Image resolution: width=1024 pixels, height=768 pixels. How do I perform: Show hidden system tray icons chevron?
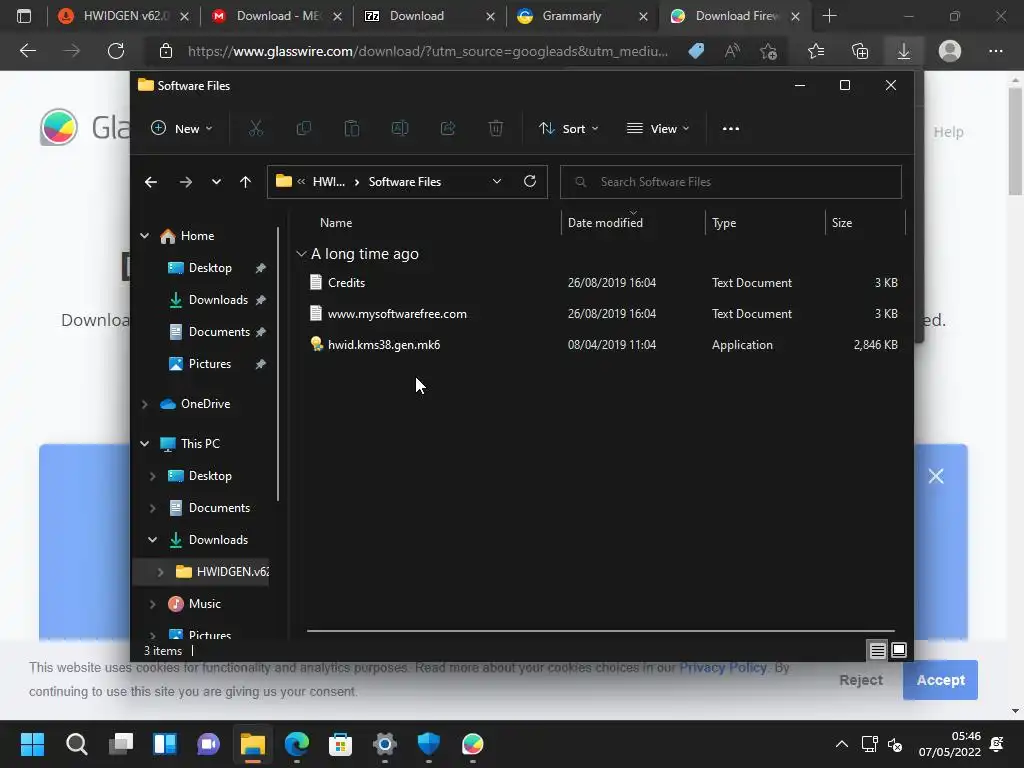click(842, 744)
